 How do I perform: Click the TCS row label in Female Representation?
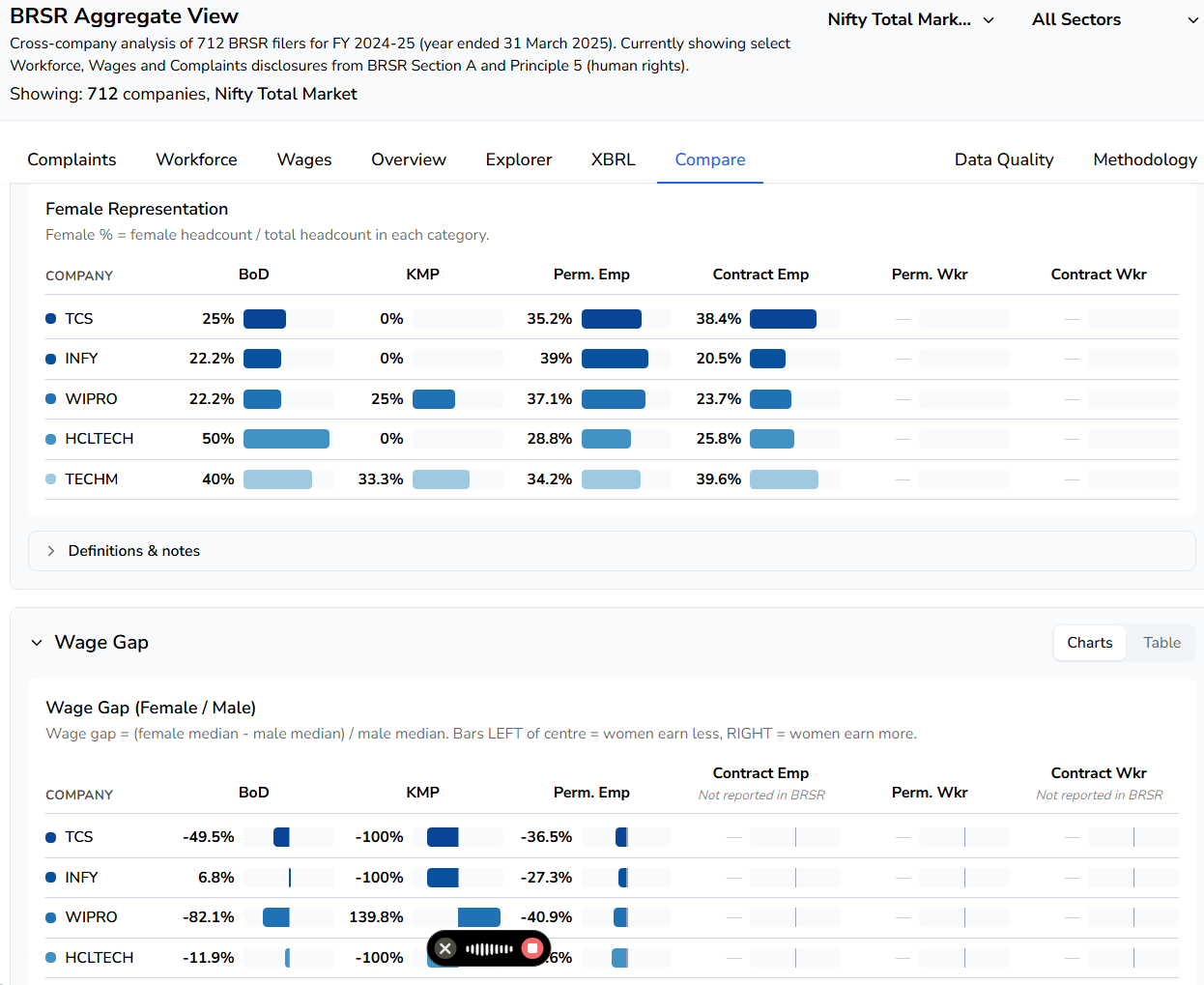pyautogui.click(x=79, y=319)
